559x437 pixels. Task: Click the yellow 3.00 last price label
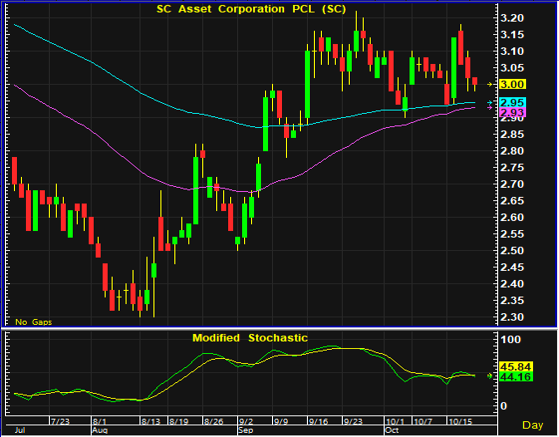[x=512, y=84]
